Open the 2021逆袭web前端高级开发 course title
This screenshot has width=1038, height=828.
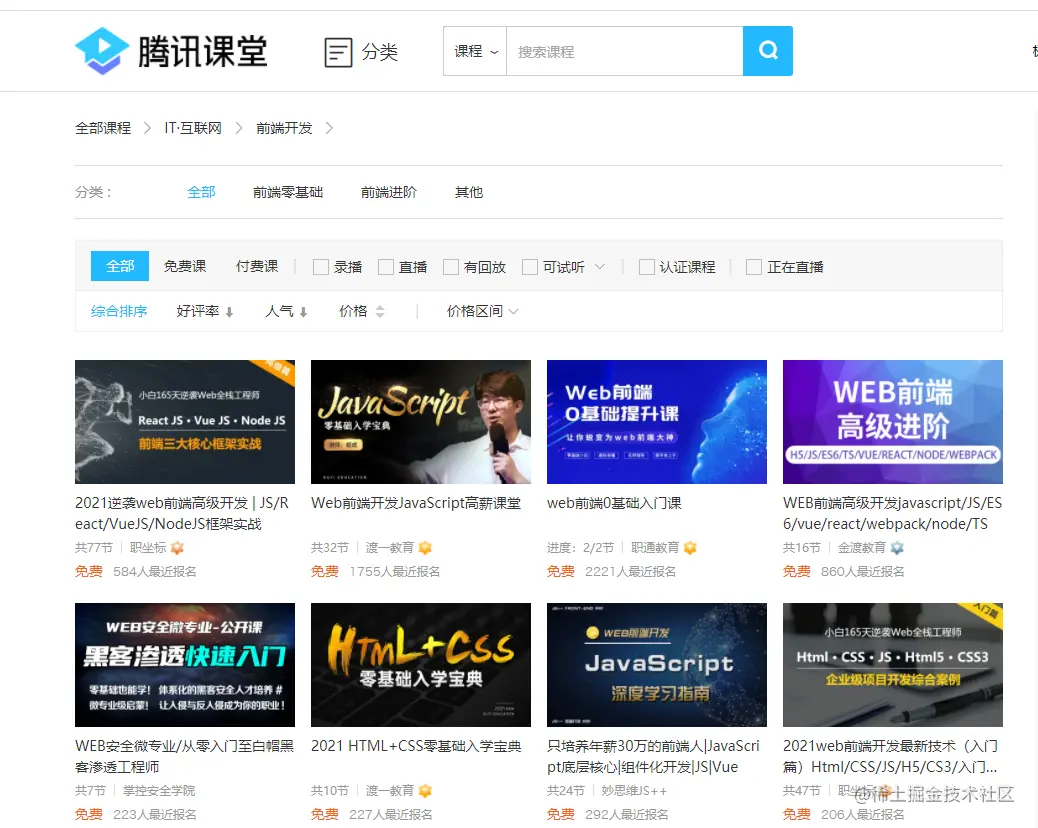[x=182, y=513]
